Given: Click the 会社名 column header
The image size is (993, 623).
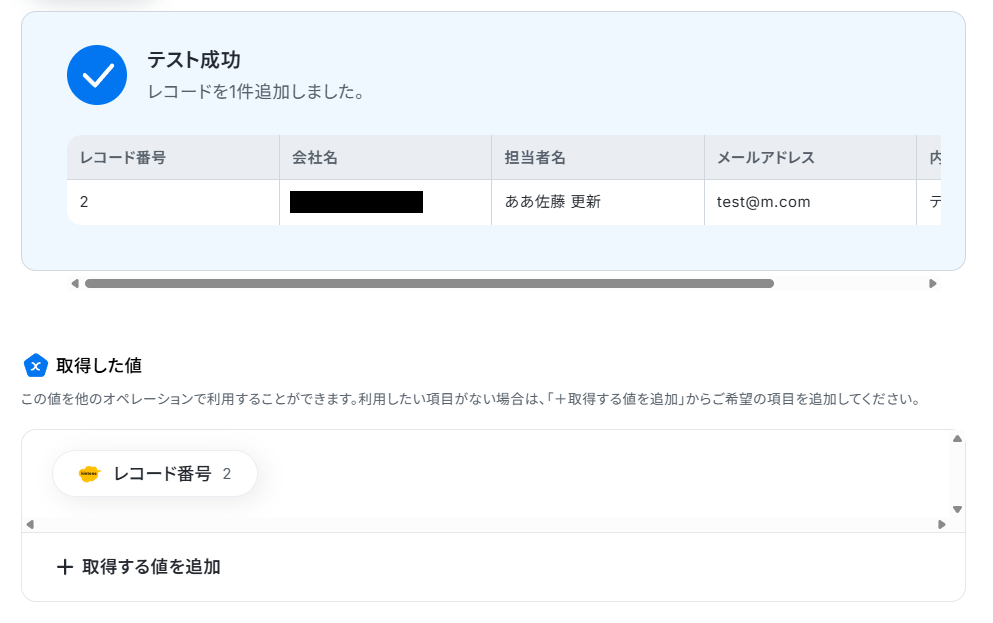Looking at the screenshot, I should 386,158.
